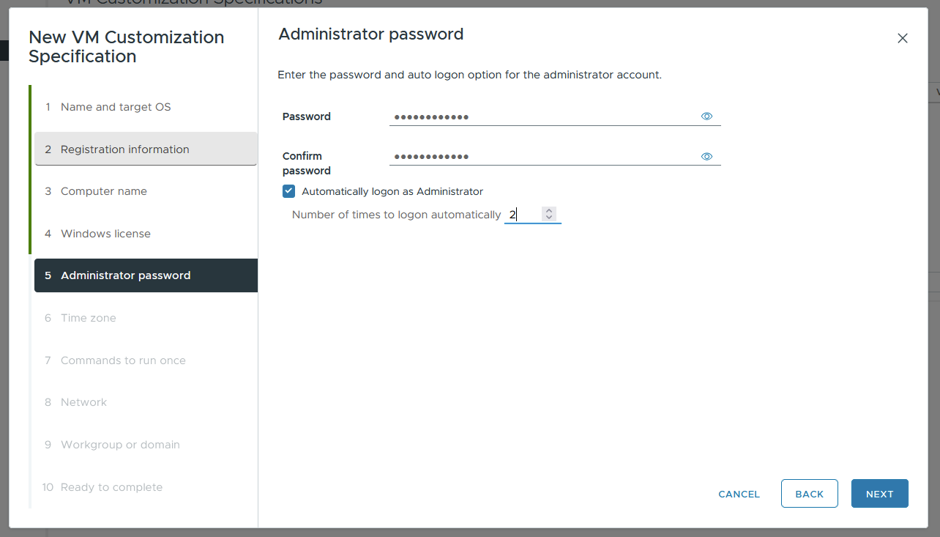This screenshot has height=537, width=940.
Task: Click the Password input field
Action: (544, 116)
